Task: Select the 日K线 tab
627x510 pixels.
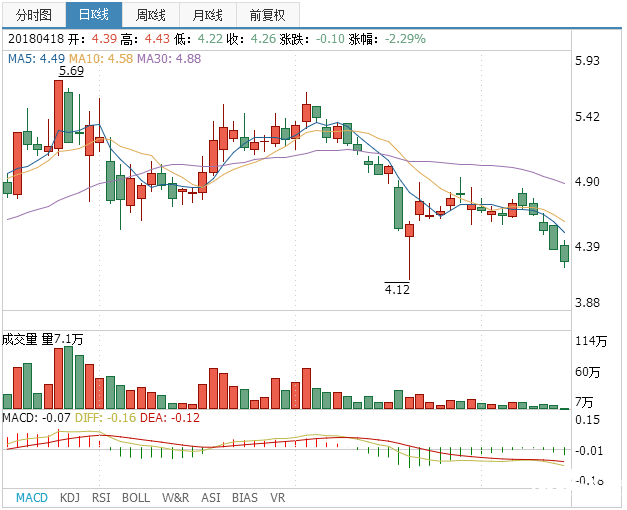Action: [x=94, y=15]
